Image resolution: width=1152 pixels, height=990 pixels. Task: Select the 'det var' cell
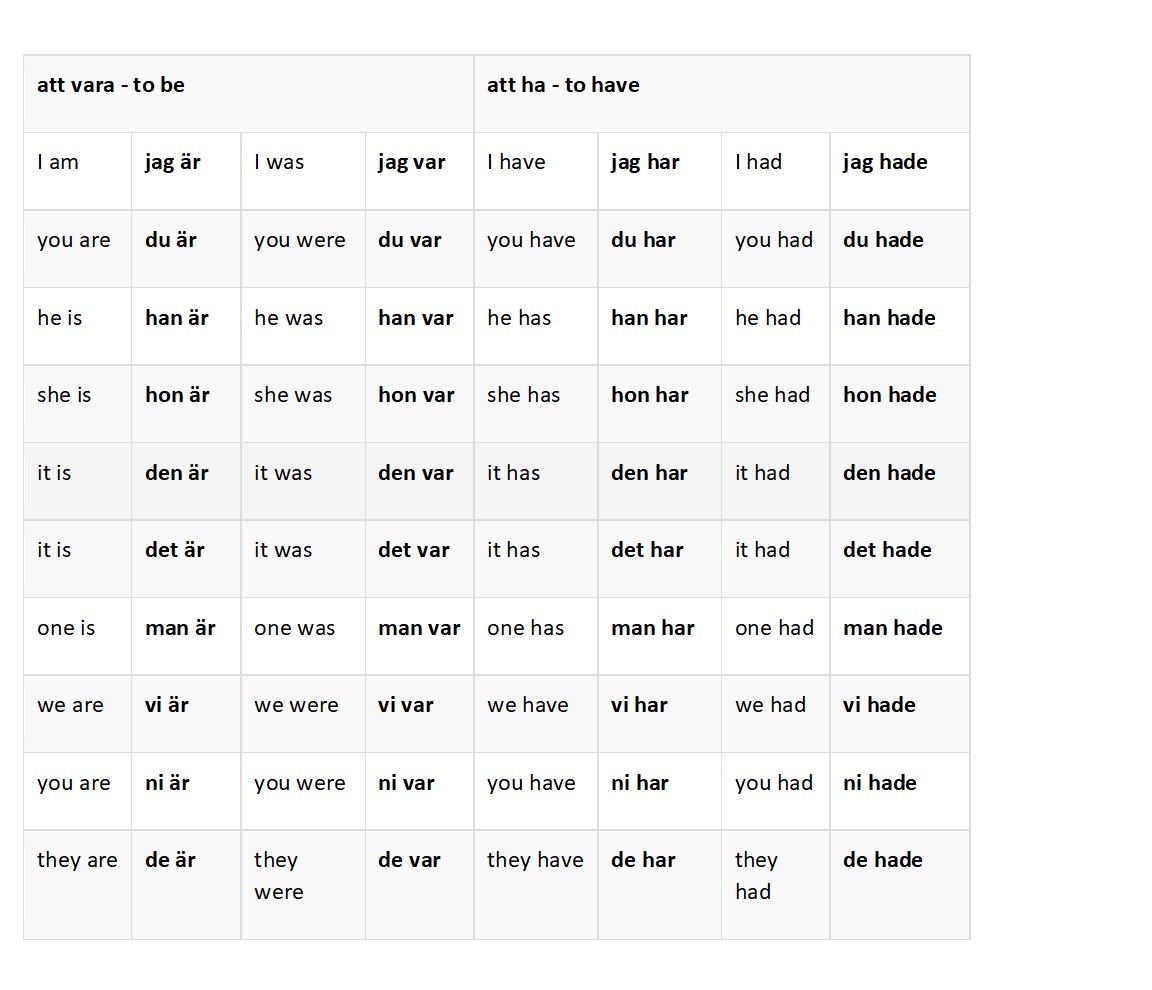click(x=420, y=559)
